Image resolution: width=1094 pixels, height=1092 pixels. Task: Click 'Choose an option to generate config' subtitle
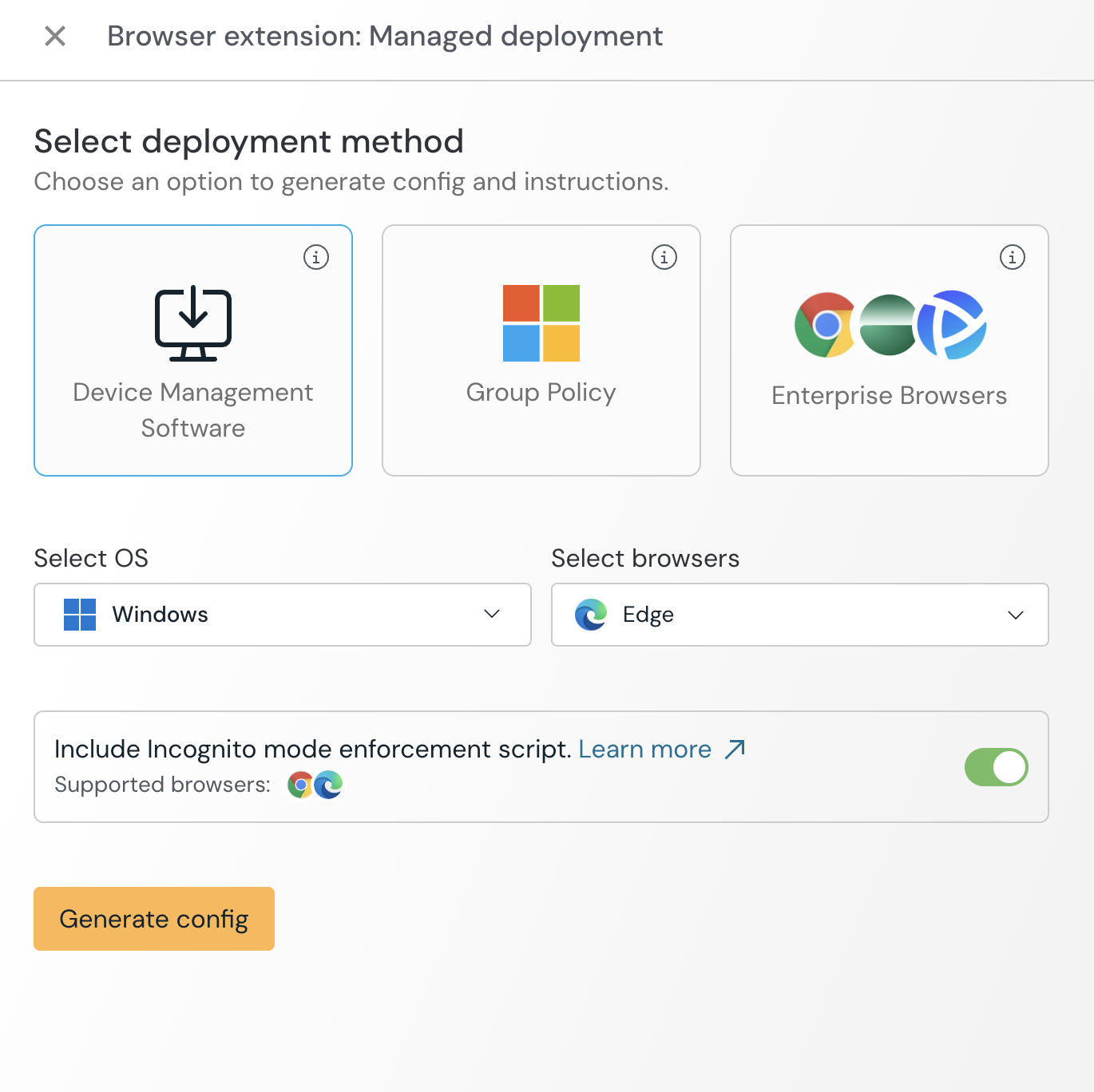pos(351,182)
